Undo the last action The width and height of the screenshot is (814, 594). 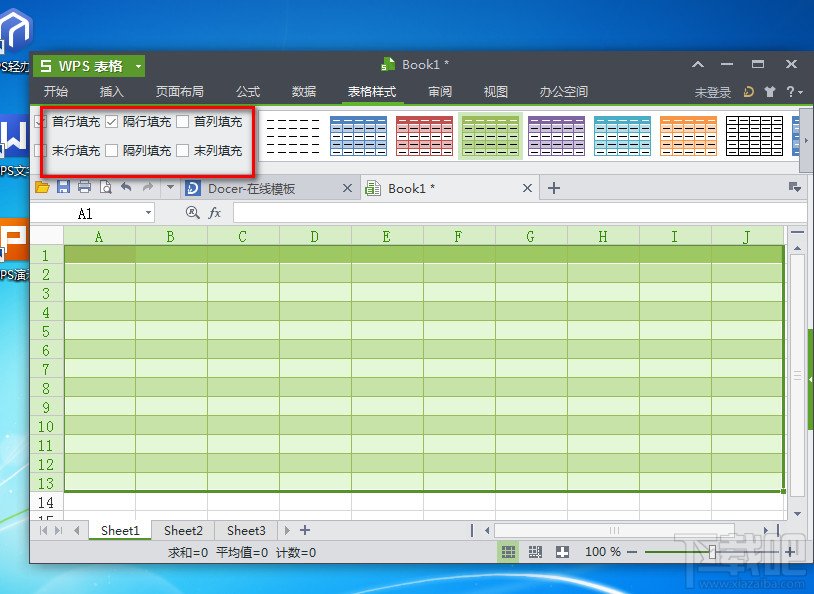click(126, 187)
